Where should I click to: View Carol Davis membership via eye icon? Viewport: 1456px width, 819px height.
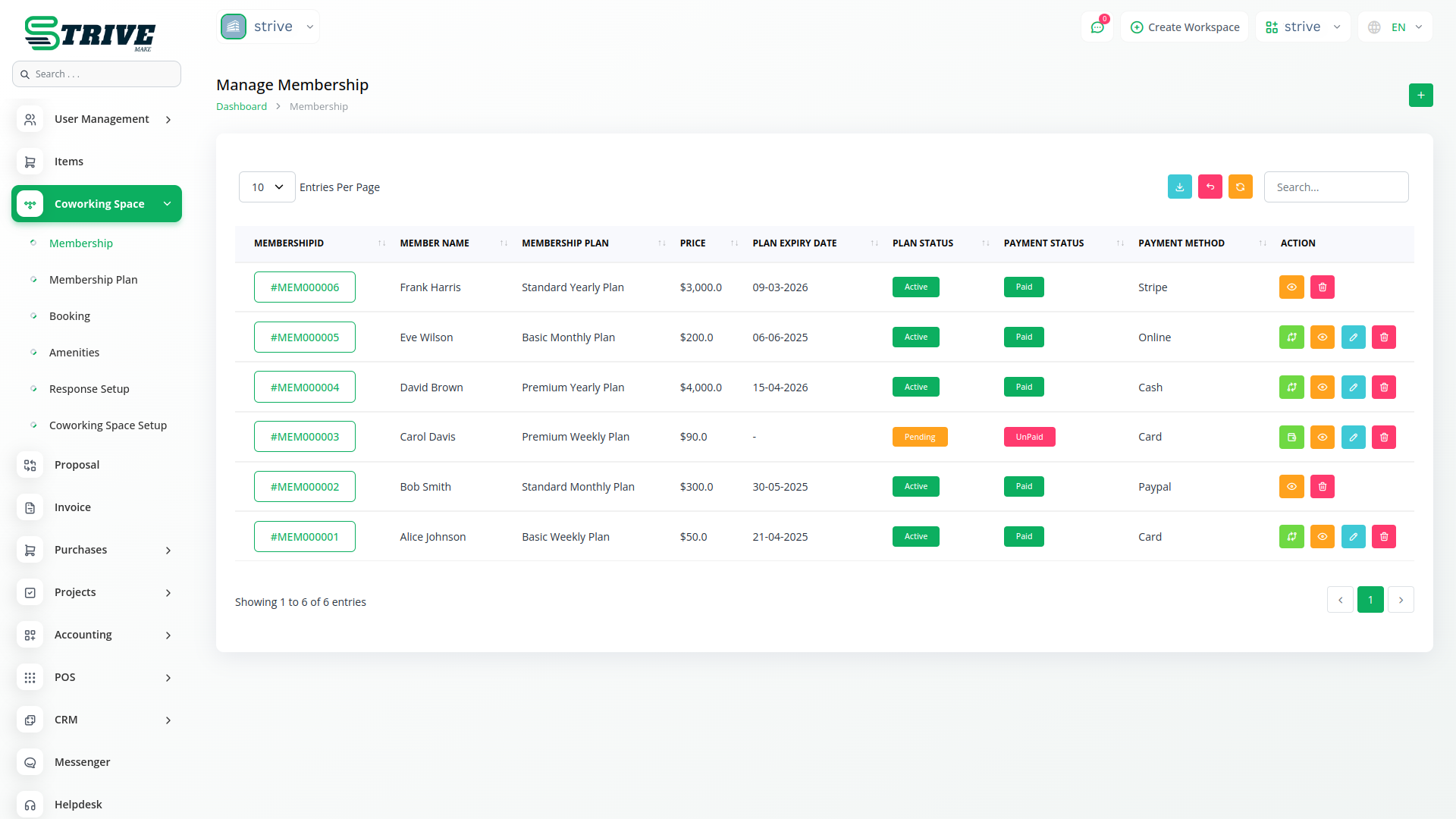pos(1322,438)
